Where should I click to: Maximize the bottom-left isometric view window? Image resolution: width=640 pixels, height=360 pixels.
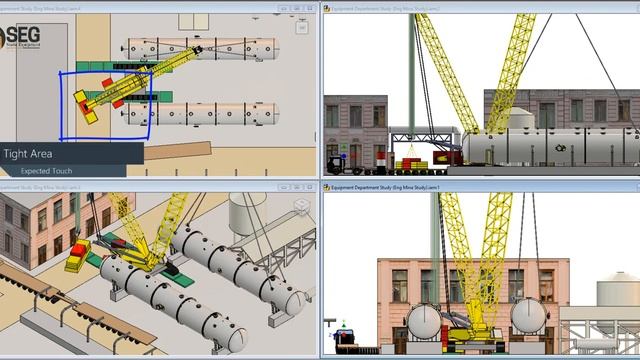point(297,187)
